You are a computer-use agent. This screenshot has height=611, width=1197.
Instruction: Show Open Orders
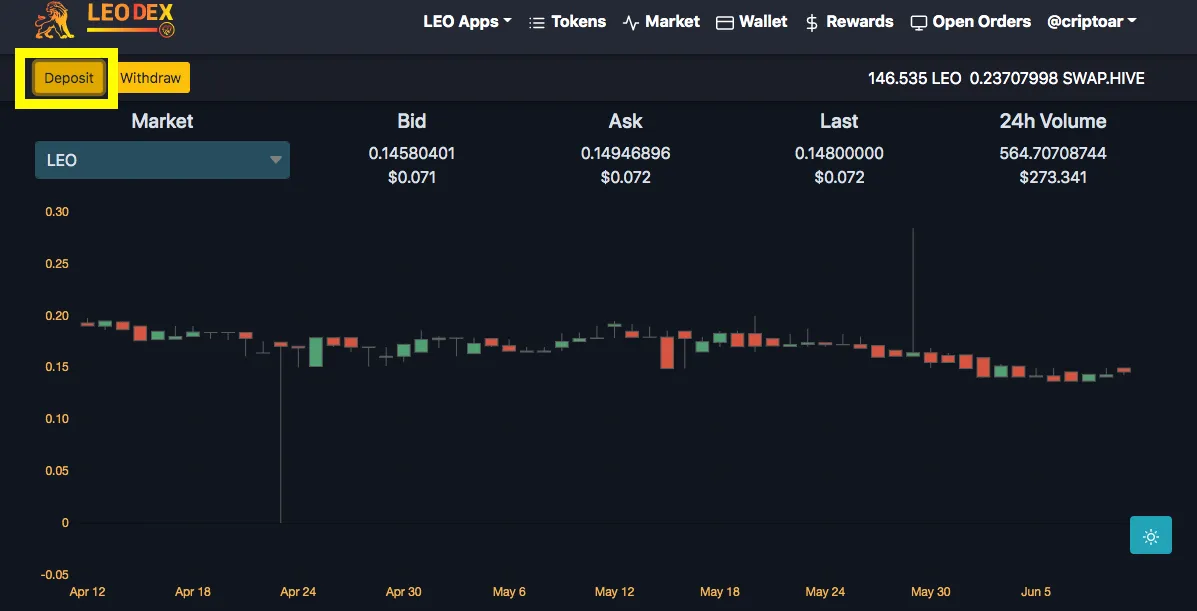point(970,22)
